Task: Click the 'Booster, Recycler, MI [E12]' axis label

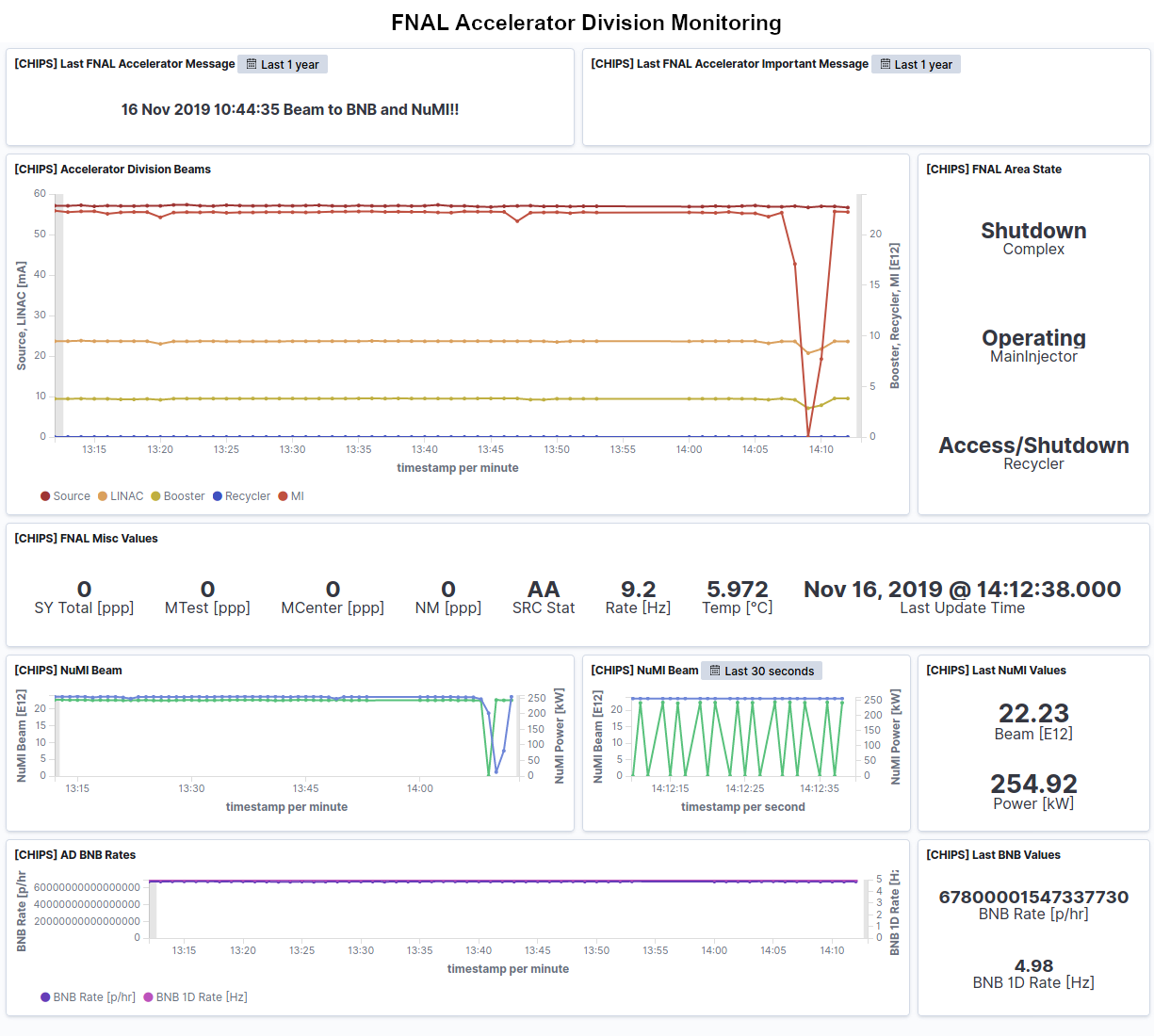Action: pyautogui.click(x=895, y=316)
